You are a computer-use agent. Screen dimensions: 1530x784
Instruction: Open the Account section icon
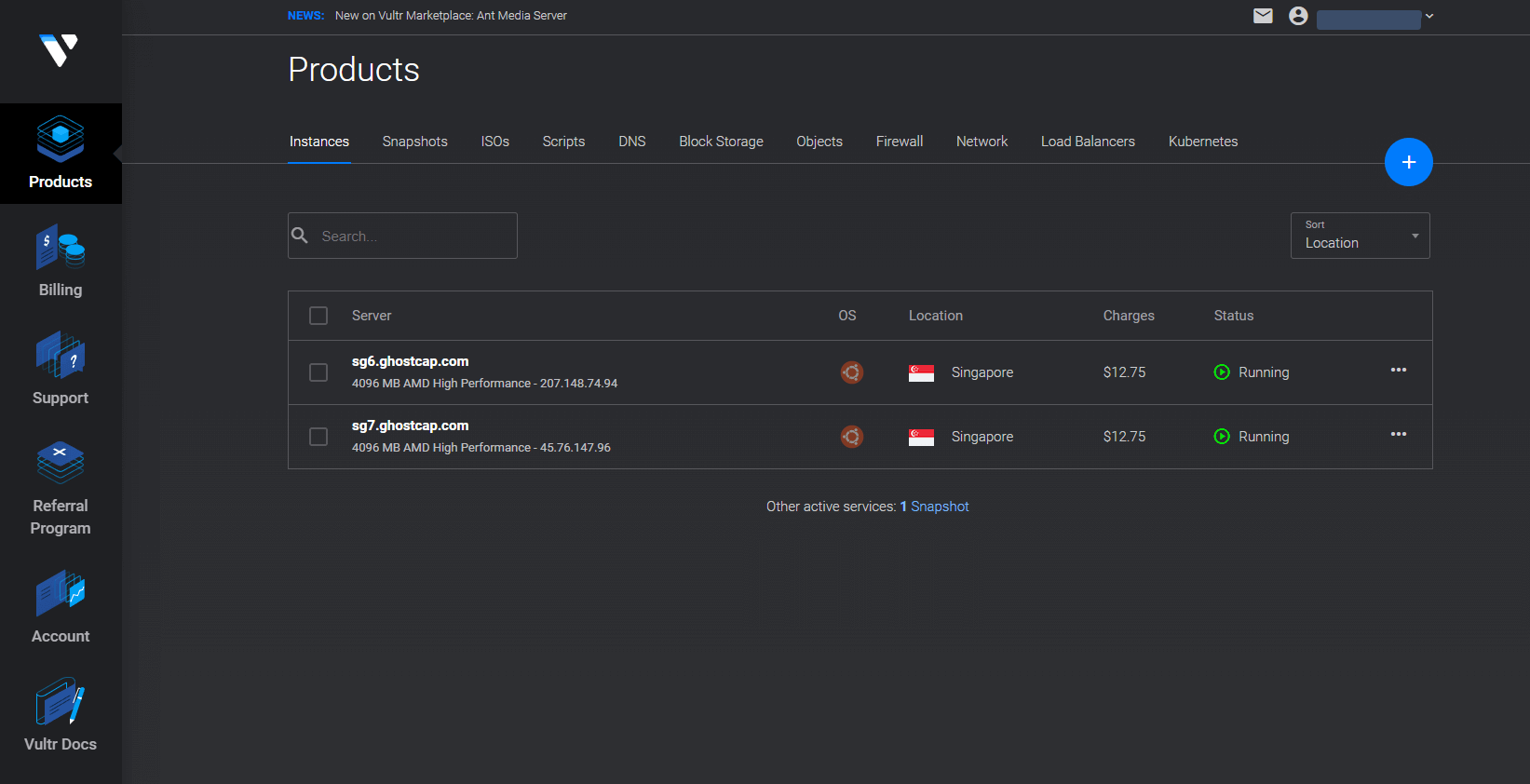point(61,593)
